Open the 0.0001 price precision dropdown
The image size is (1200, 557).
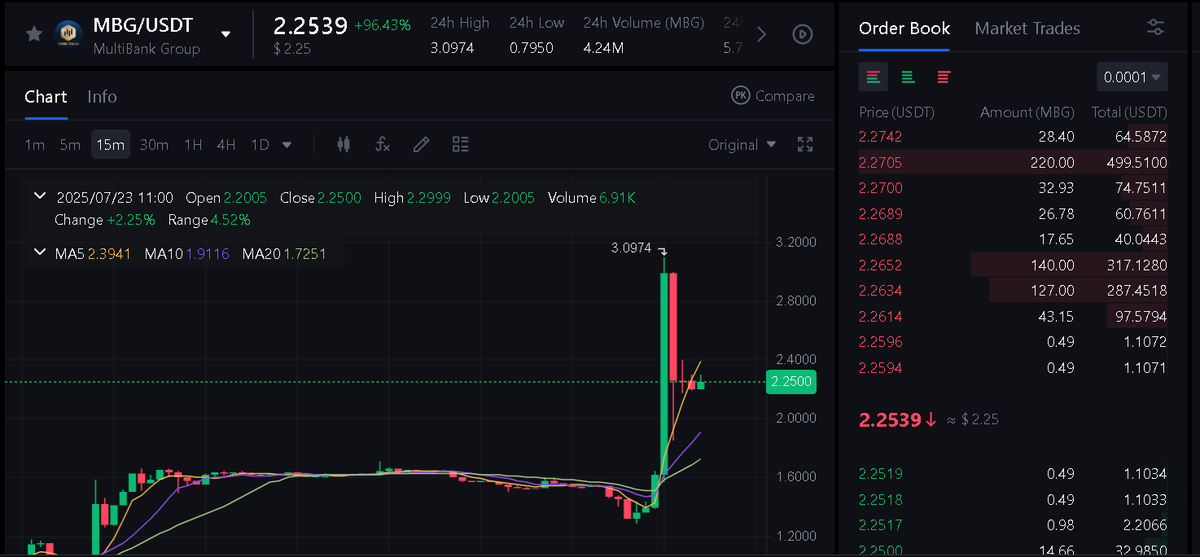[1132, 77]
